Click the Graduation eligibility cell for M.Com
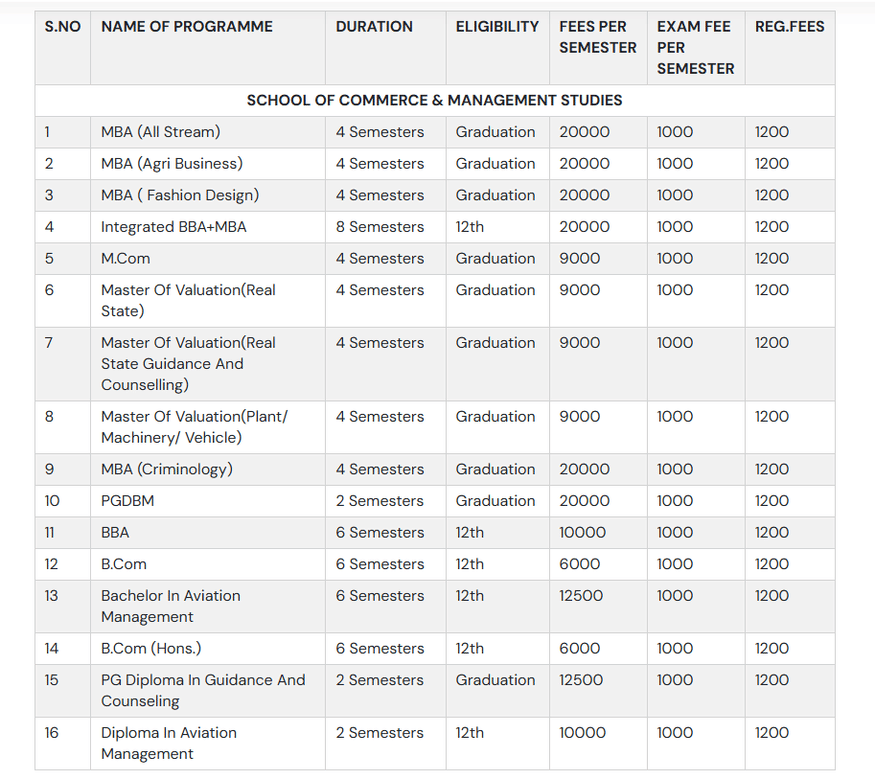Image resolution: width=875 pixels, height=779 pixels. 496,258
